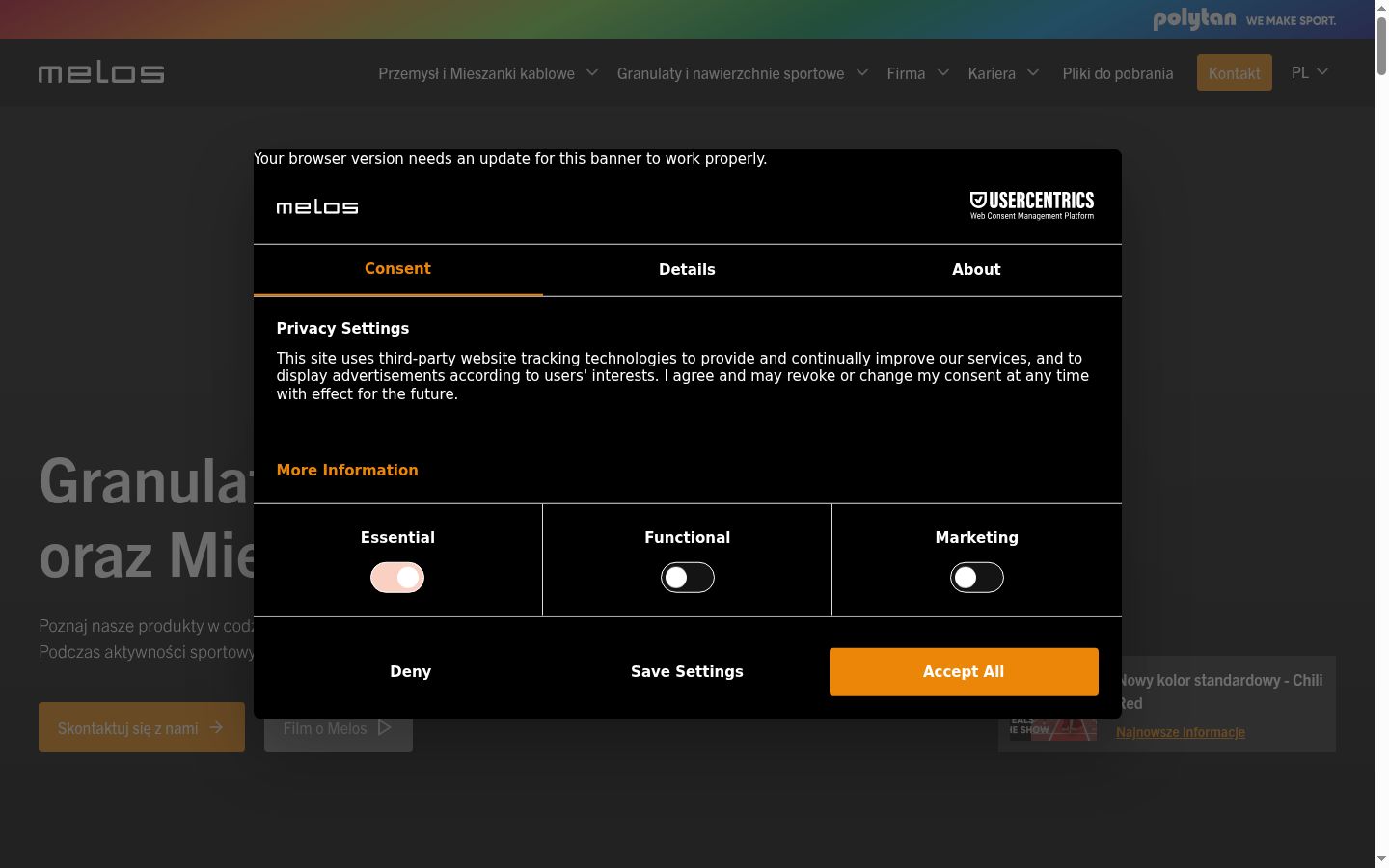Screen dimensions: 1389x868
Task: Click play icon on Film o Melos
Action: (x=385, y=728)
